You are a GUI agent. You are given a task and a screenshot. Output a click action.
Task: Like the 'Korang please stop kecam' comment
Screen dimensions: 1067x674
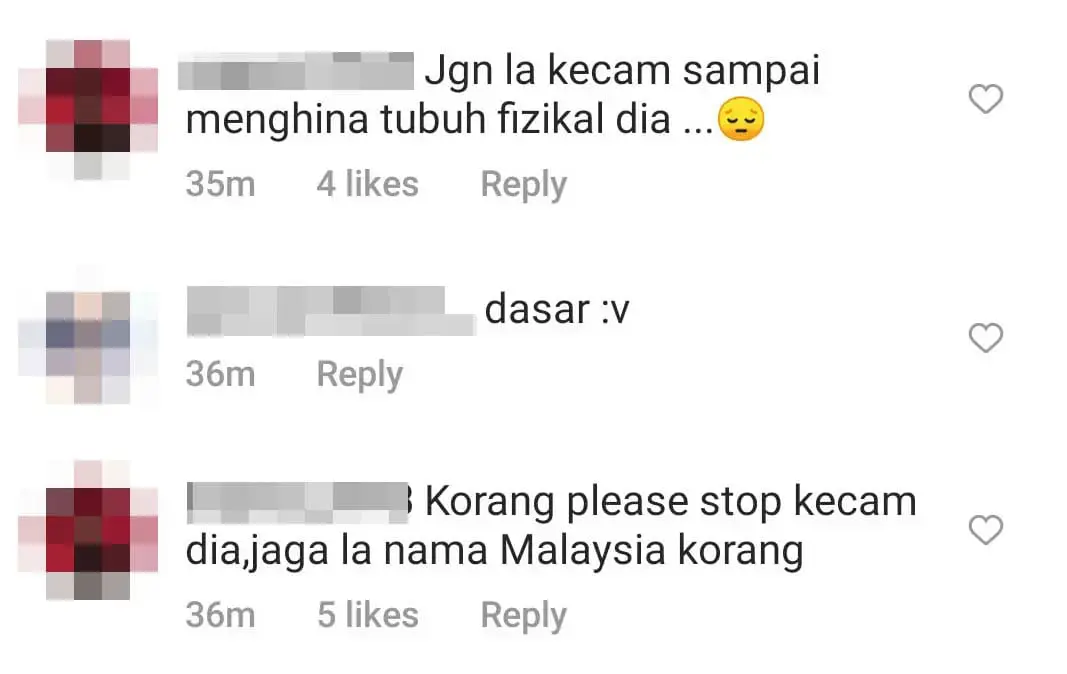pos(985,530)
